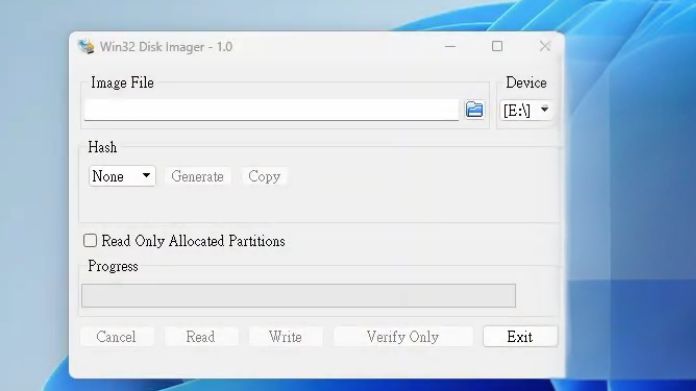Image resolution: width=696 pixels, height=391 pixels.
Task: Open the image file browse folder icon
Action: pos(475,110)
